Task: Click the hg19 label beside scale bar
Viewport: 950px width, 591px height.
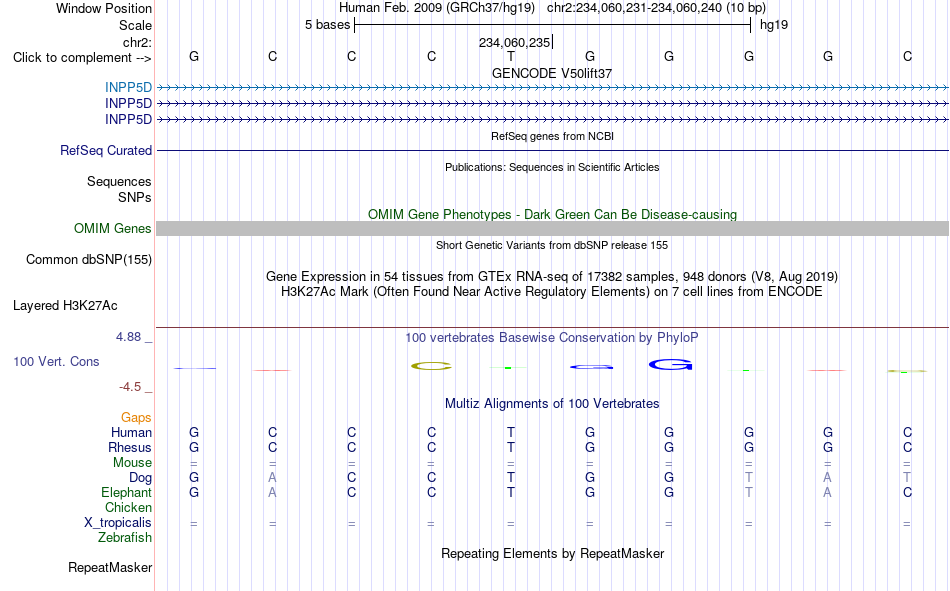Action: [774, 25]
